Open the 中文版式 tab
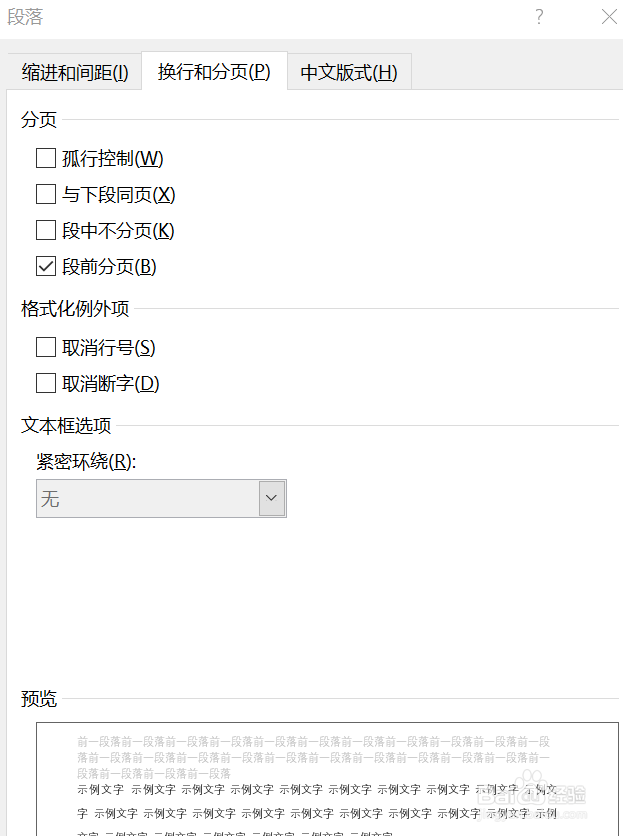The image size is (623, 836). click(348, 72)
